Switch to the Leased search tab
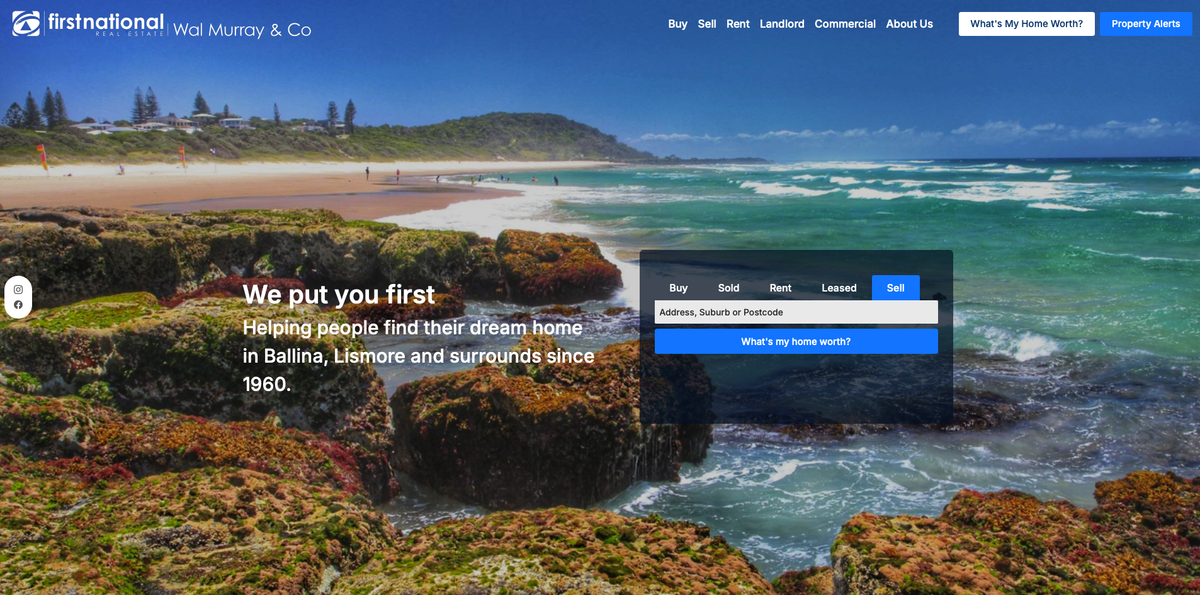 tap(839, 288)
